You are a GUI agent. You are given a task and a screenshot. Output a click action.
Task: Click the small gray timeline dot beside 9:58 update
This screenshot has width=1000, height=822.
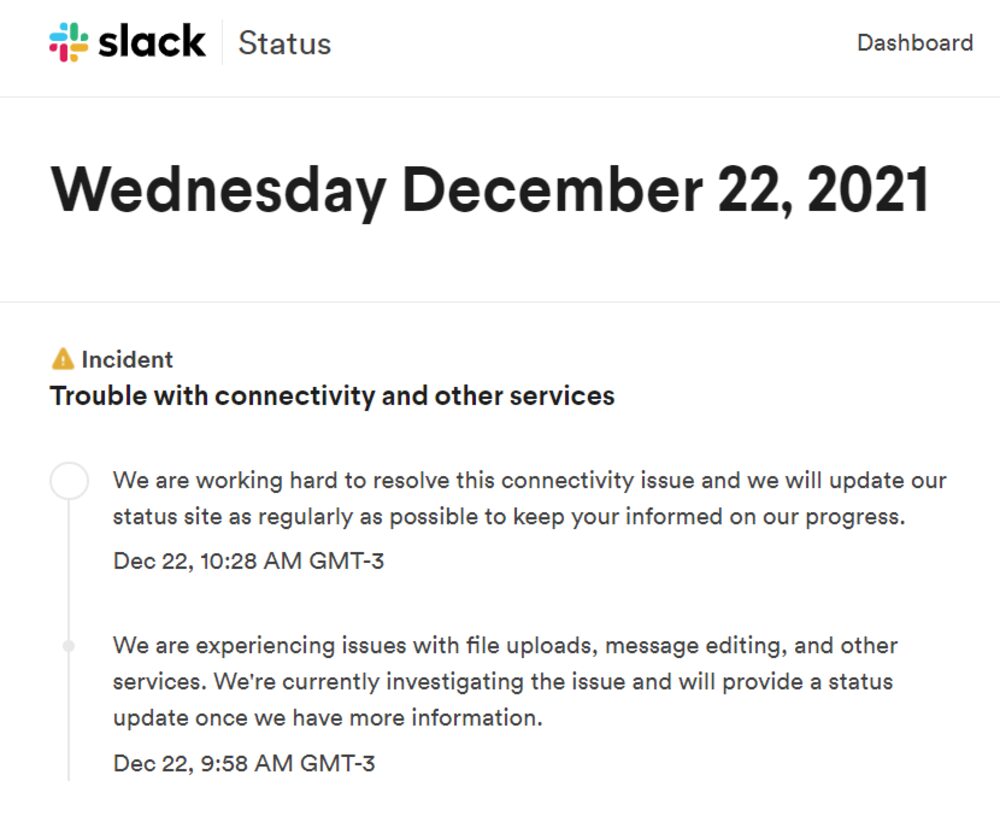pos(68,645)
